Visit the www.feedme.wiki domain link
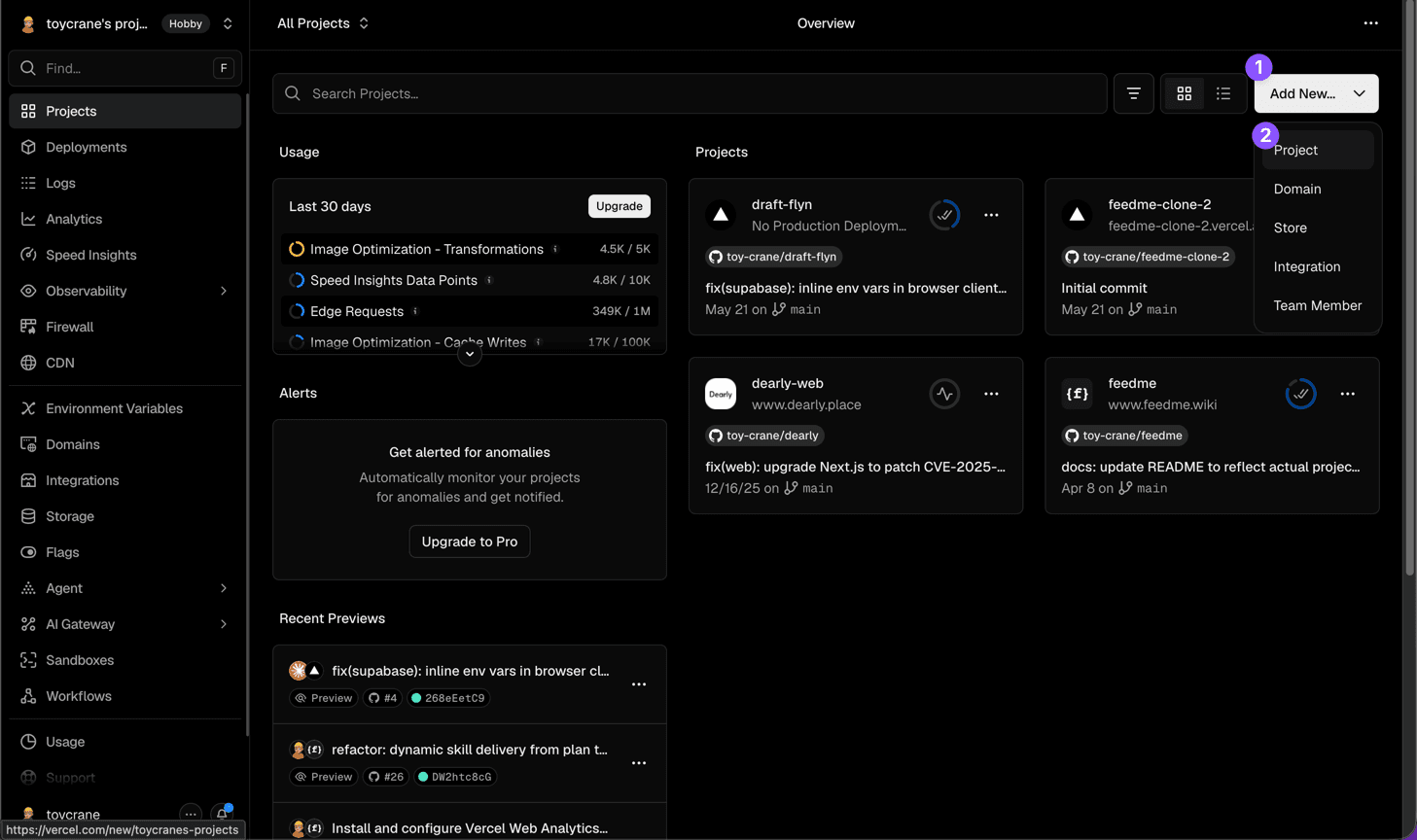This screenshot has height=840, width=1417. [1162, 404]
